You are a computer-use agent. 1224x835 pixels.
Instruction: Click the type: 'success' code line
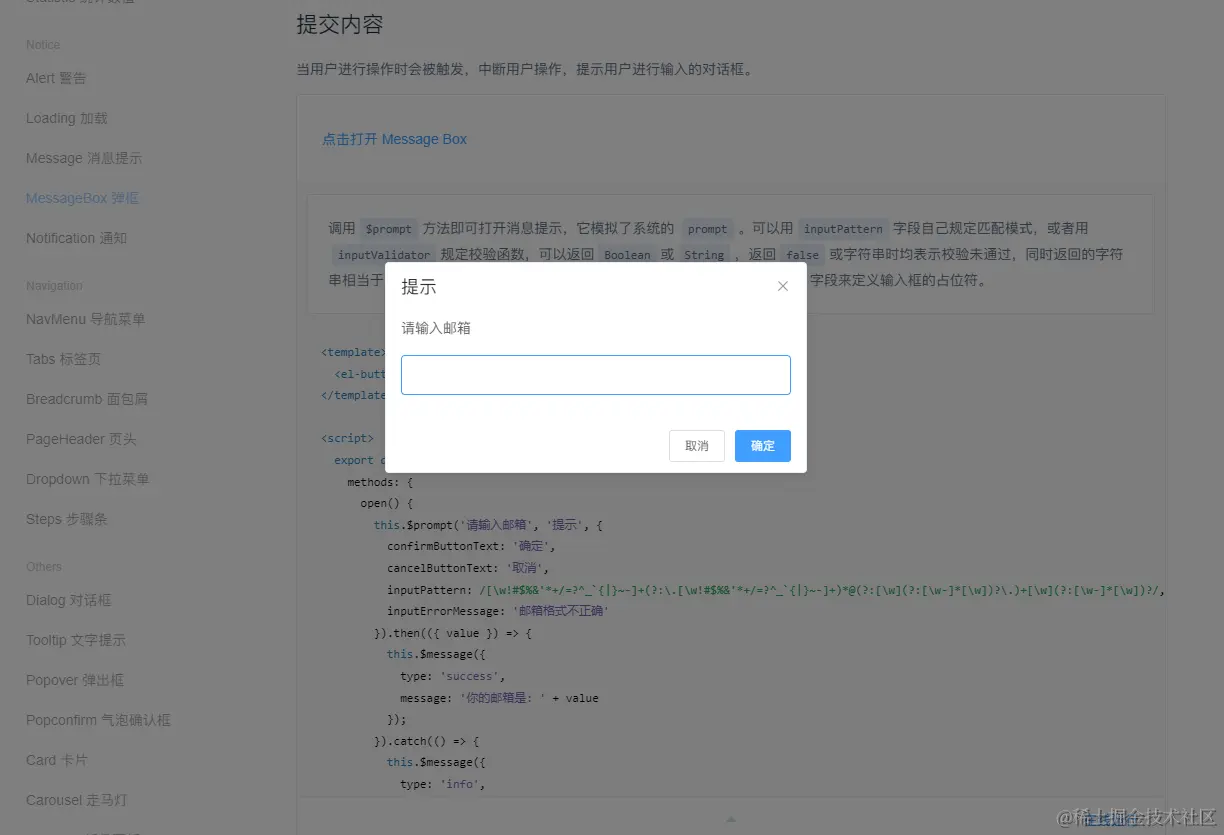point(453,676)
